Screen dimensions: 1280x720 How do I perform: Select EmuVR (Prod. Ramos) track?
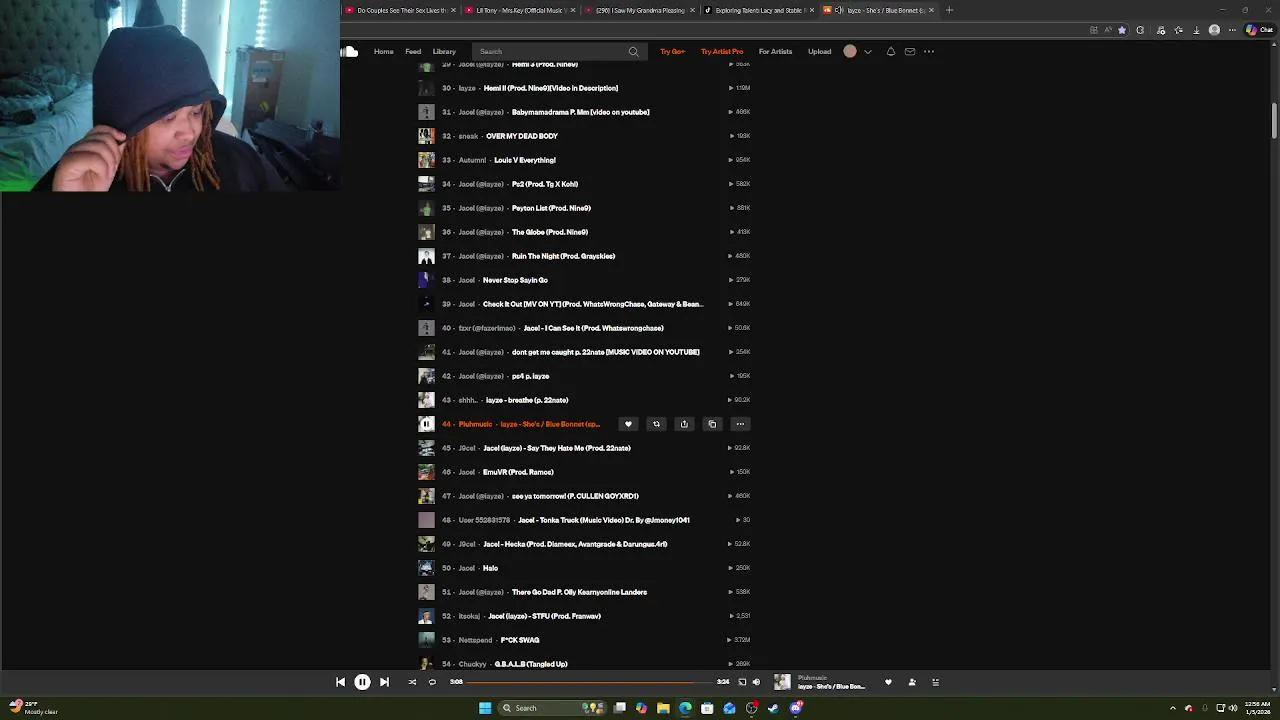[x=518, y=472]
